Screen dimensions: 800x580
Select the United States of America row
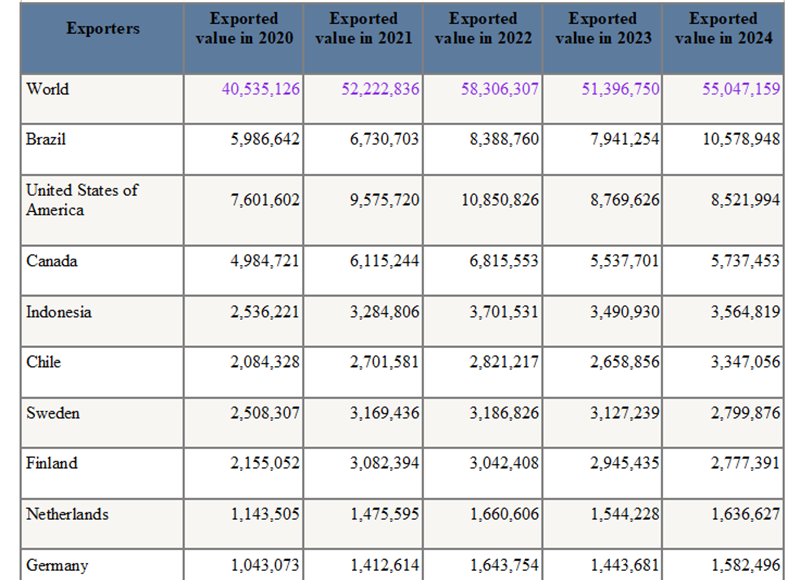[x=82, y=200]
